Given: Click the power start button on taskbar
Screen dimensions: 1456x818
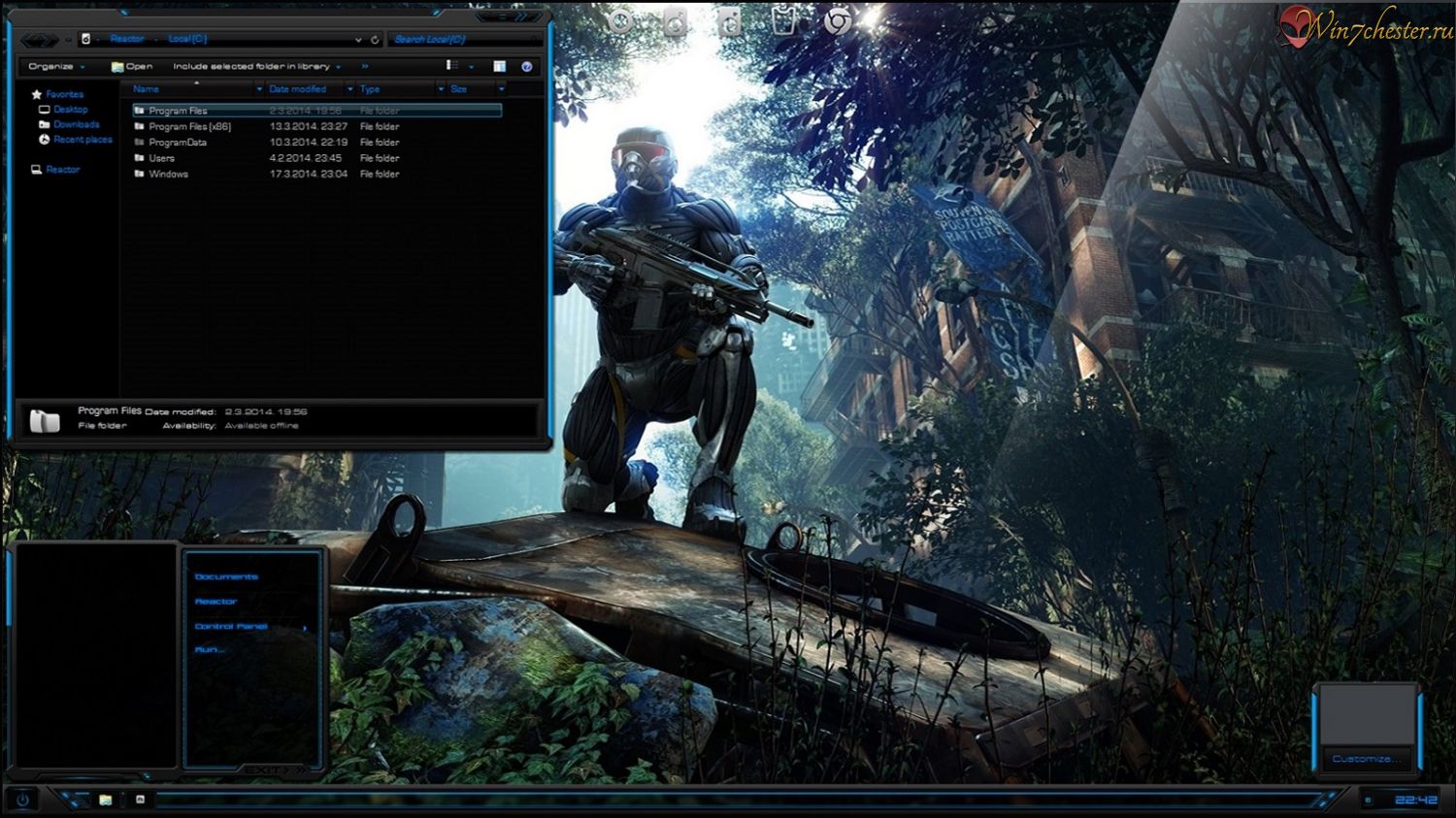Looking at the screenshot, I should pyautogui.click(x=22, y=801).
